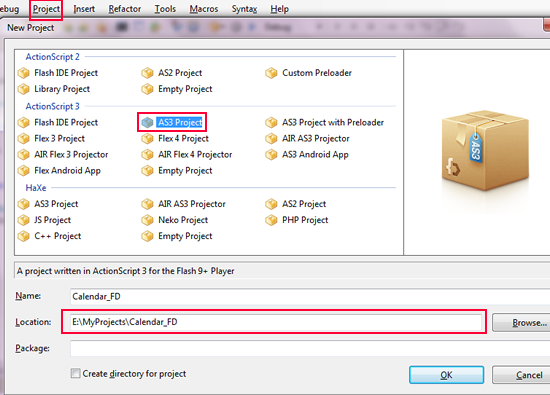Viewport: 550px width, 395px height.
Task: Open the Project menu
Action: 46,9
